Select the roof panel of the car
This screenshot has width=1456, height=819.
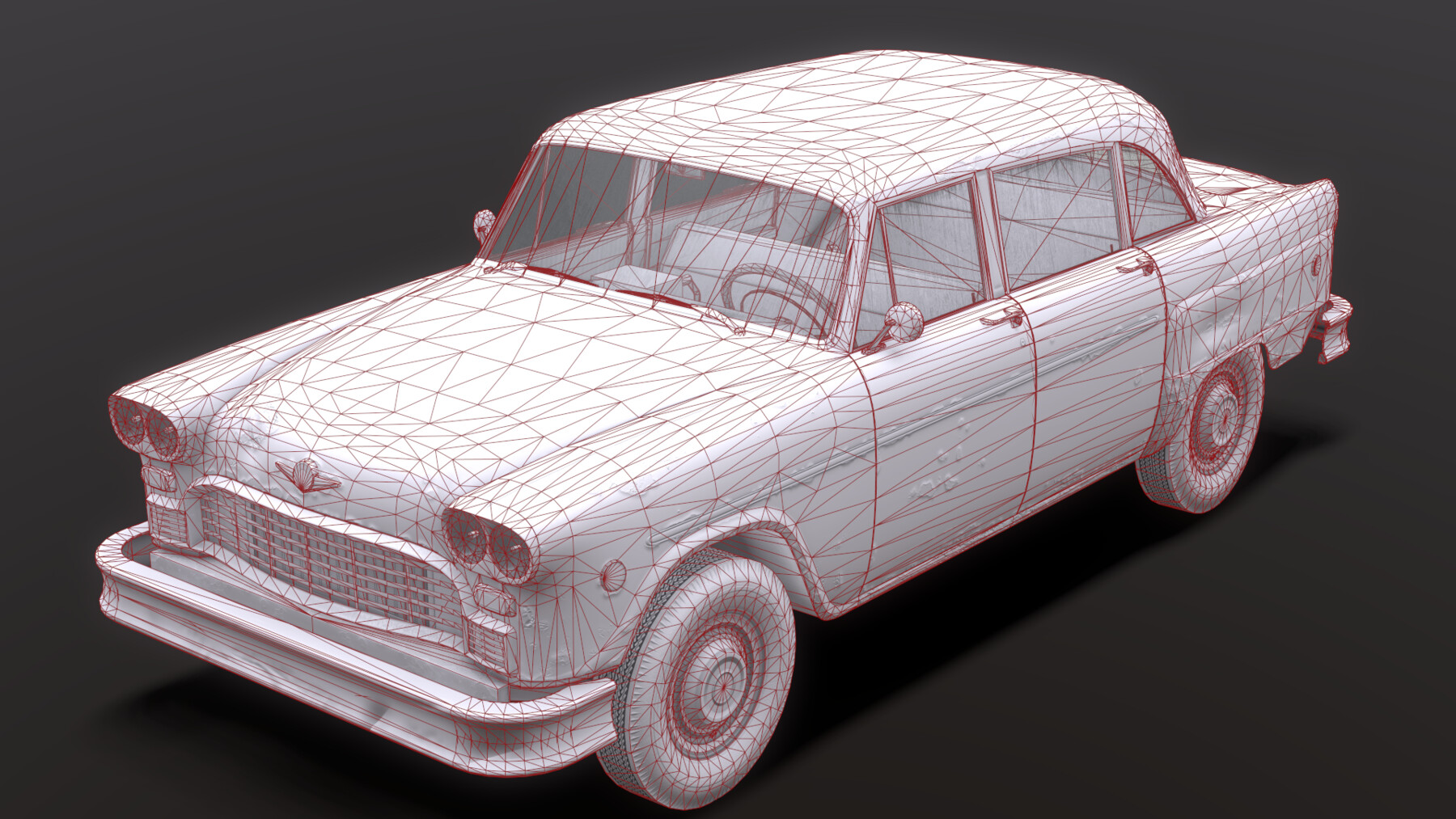click(x=849, y=105)
